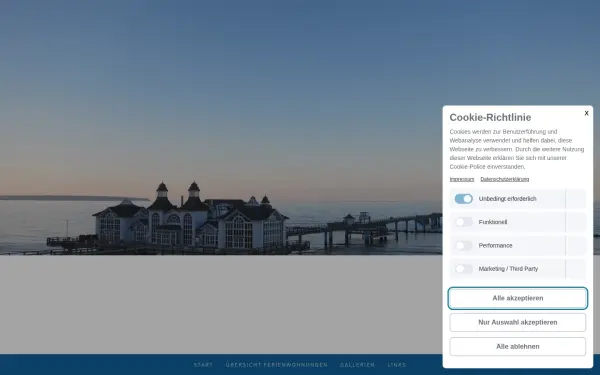Open Übersicht Ferienwohnungen menu item

pyautogui.click(x=277, y=365)
